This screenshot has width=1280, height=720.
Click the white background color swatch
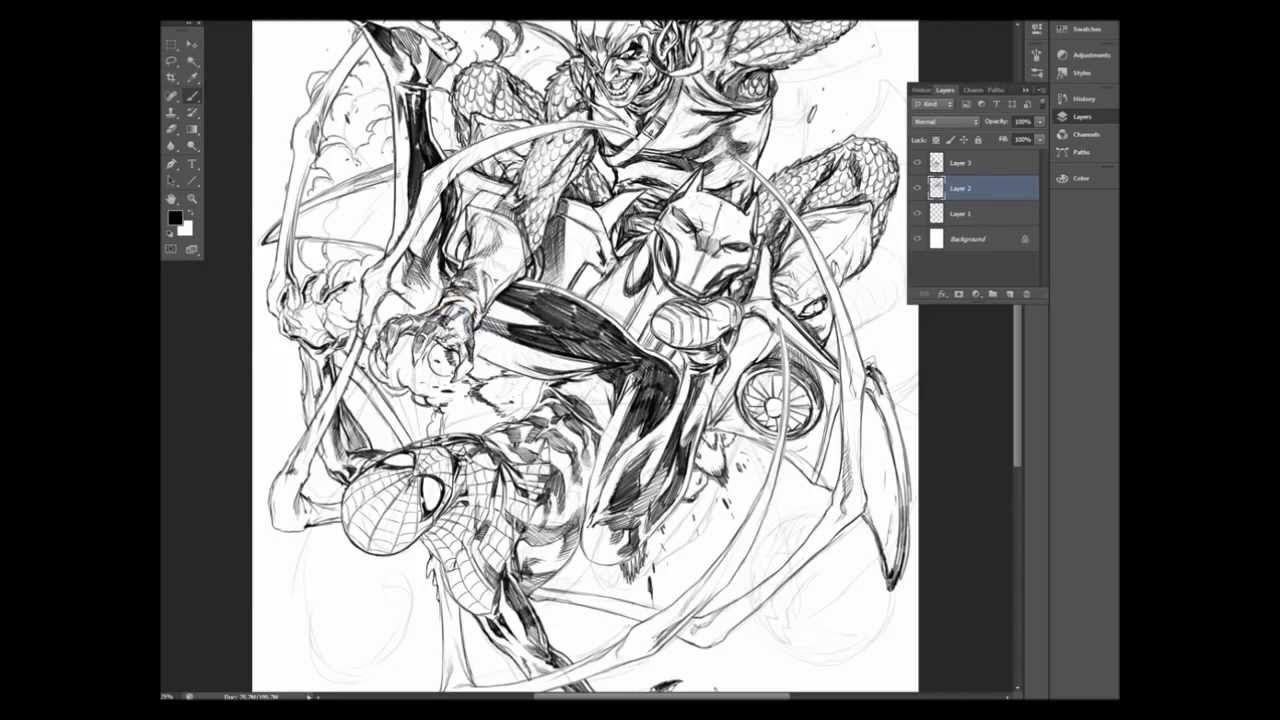[187, 230]
